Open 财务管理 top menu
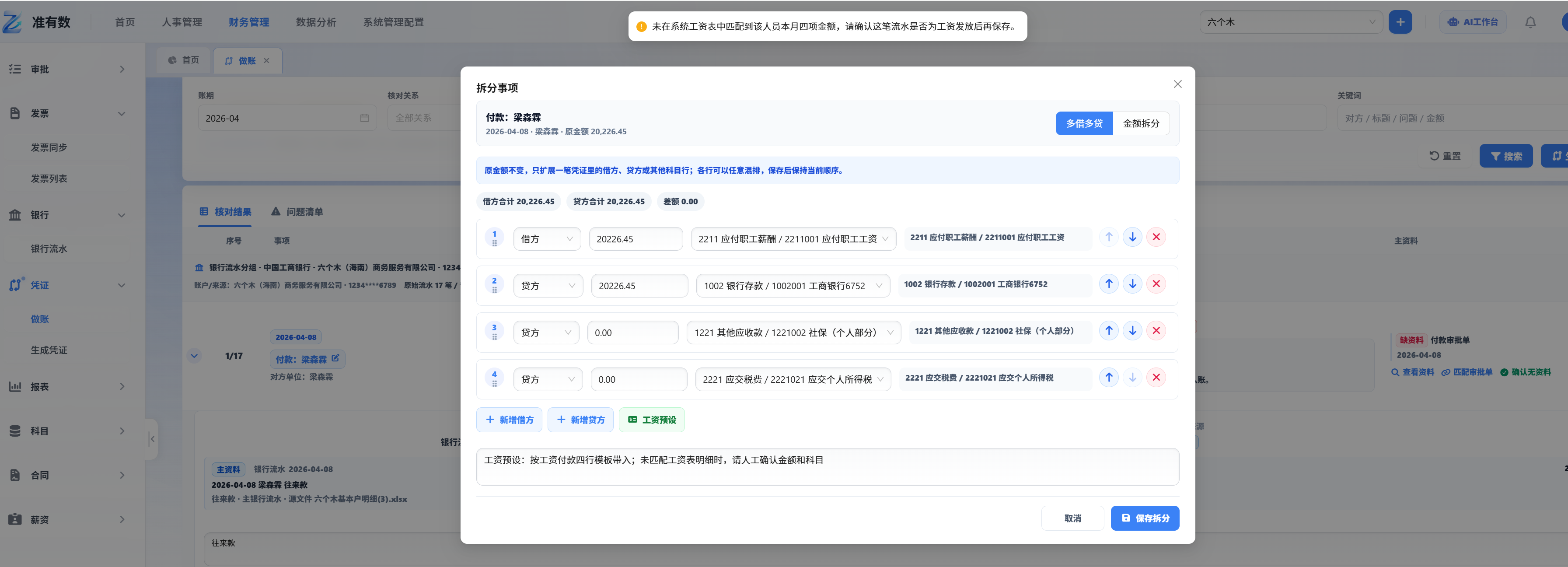This screenshot has width=1568, height=567. (249, 22)
